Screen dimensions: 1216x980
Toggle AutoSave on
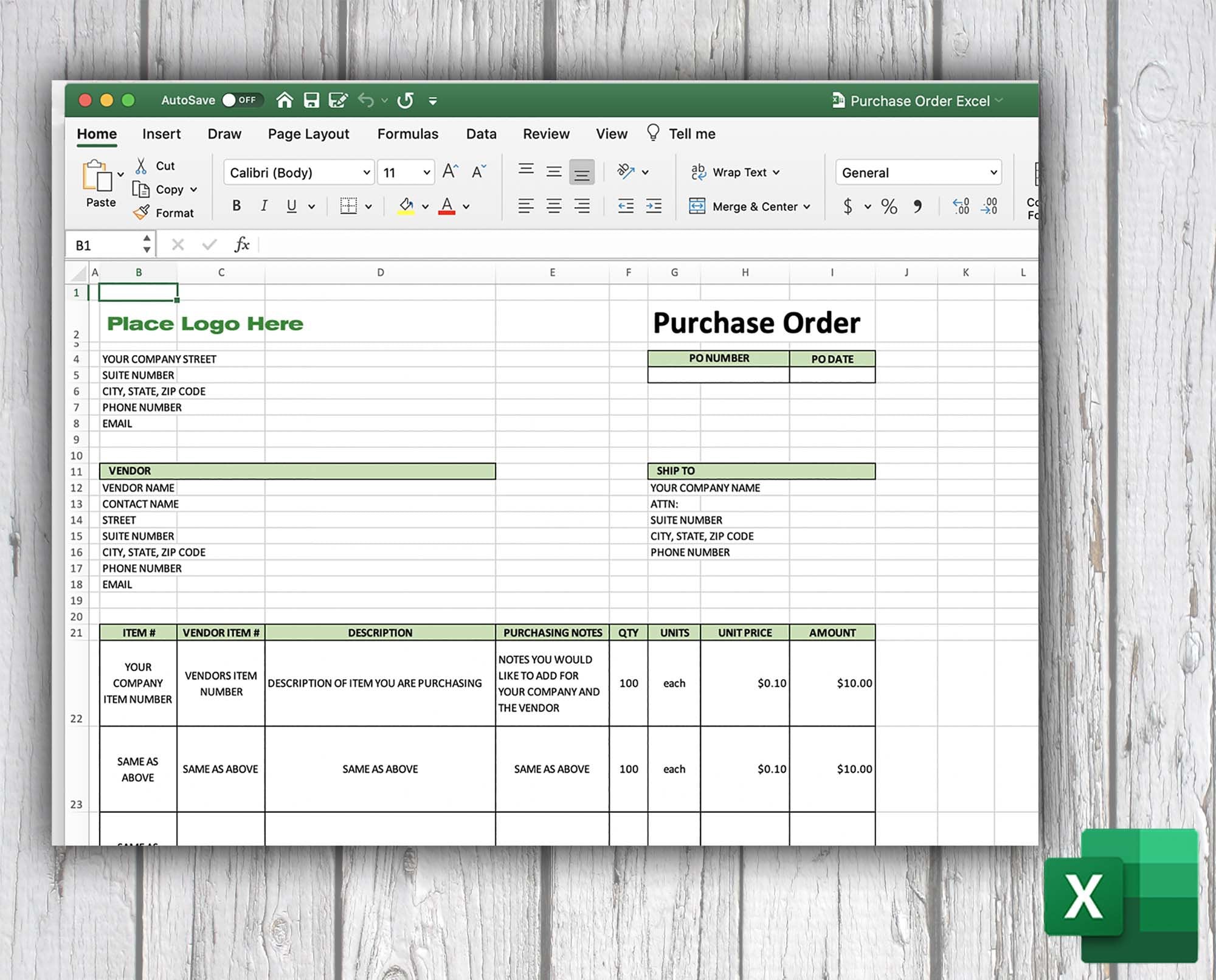pyautogui.click(x=241, y=100)
